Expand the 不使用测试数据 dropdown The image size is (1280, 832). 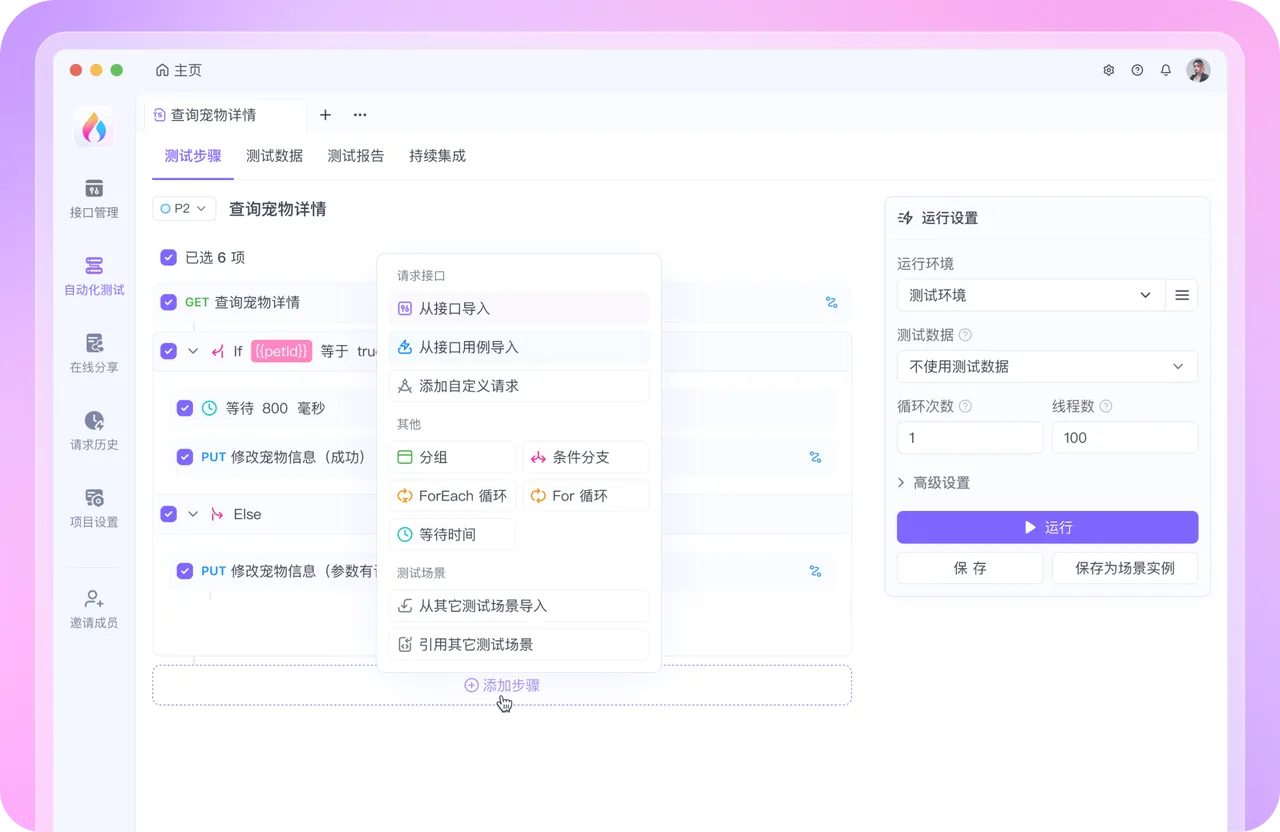tap(1047, 366)
